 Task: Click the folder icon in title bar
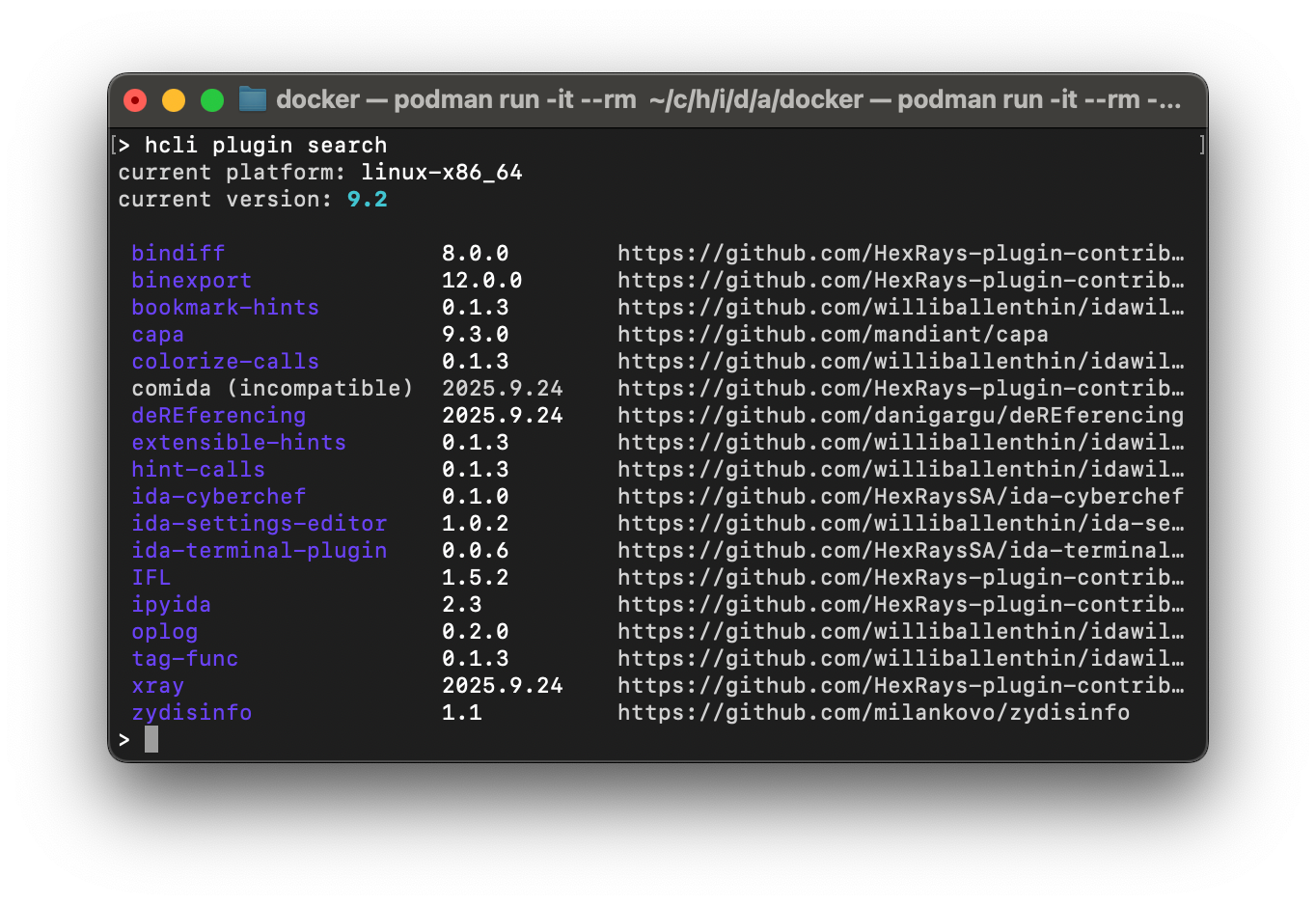(253, 99)
